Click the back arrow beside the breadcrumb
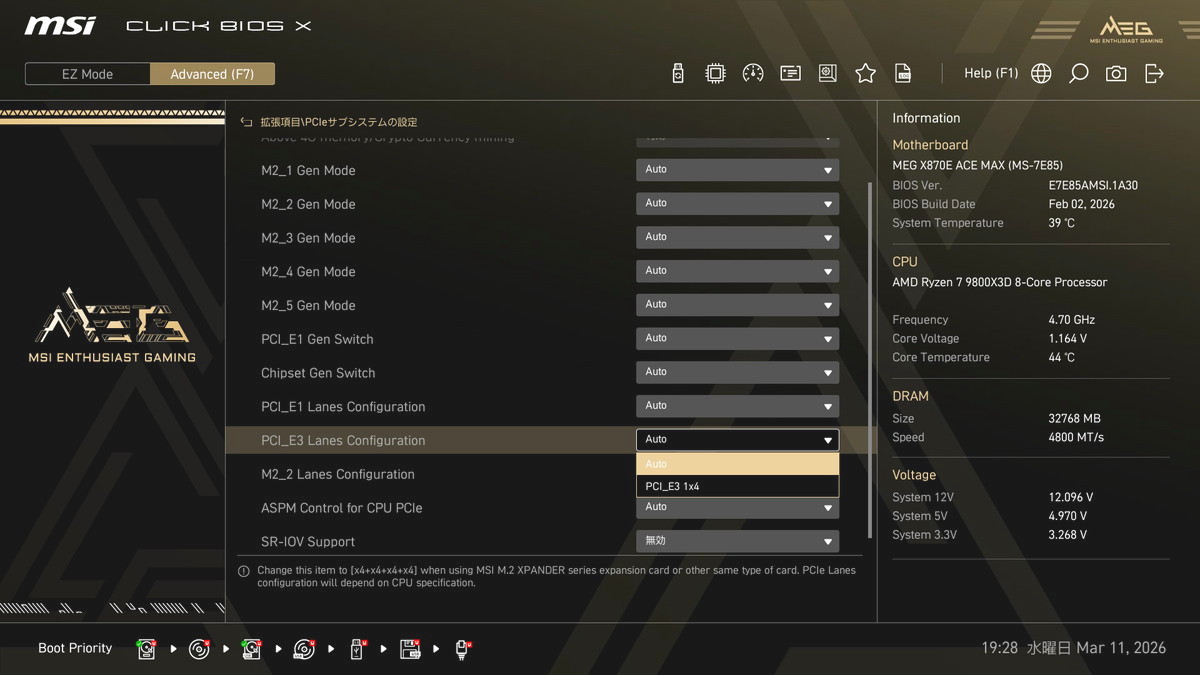The image size is (1200, 675). [x=246, y=122]
